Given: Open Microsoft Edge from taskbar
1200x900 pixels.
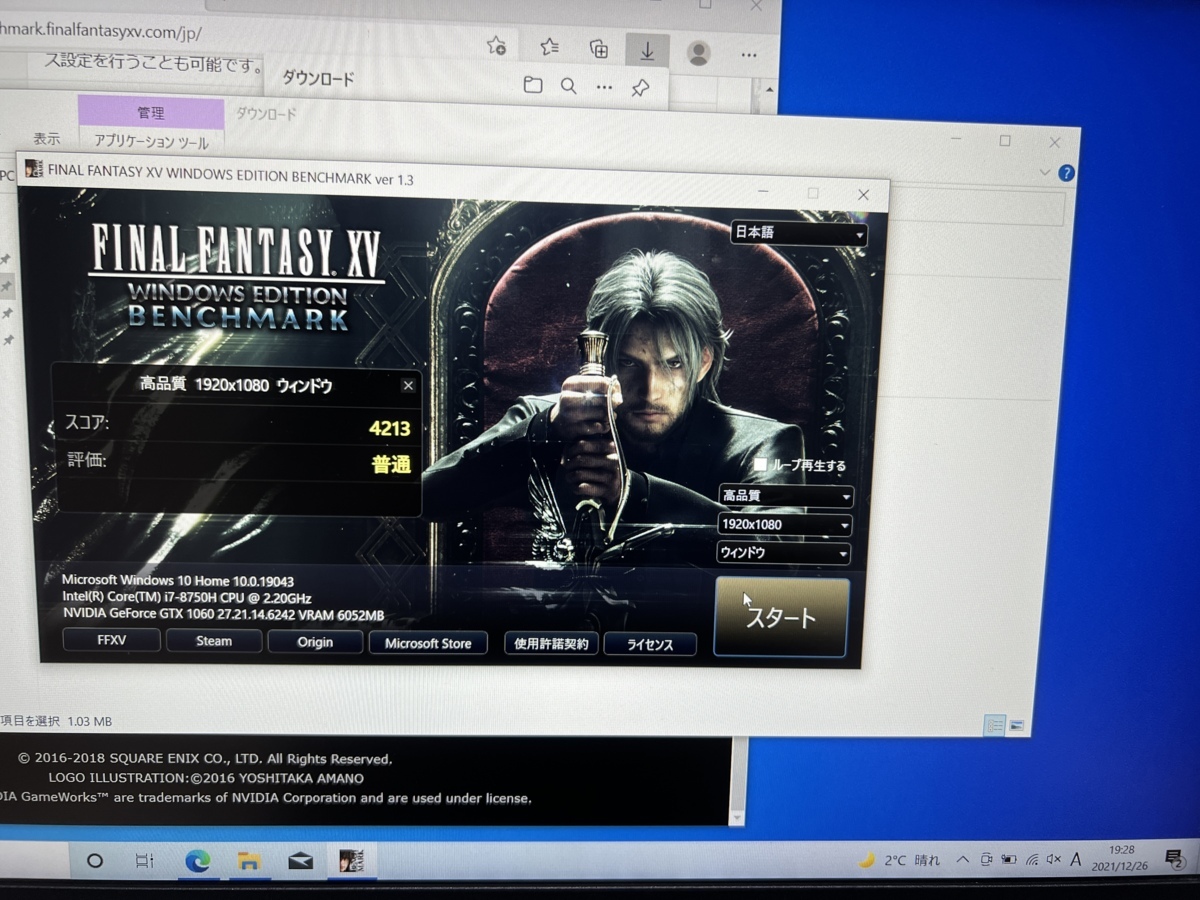Looking at the screenshot, I should tap(197, 861).
